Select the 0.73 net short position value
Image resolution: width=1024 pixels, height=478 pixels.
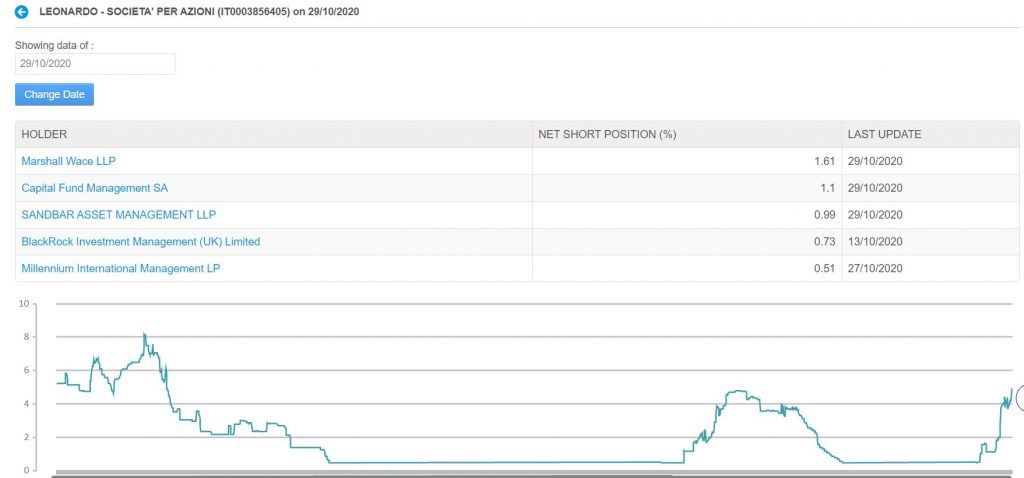[825, 242]
